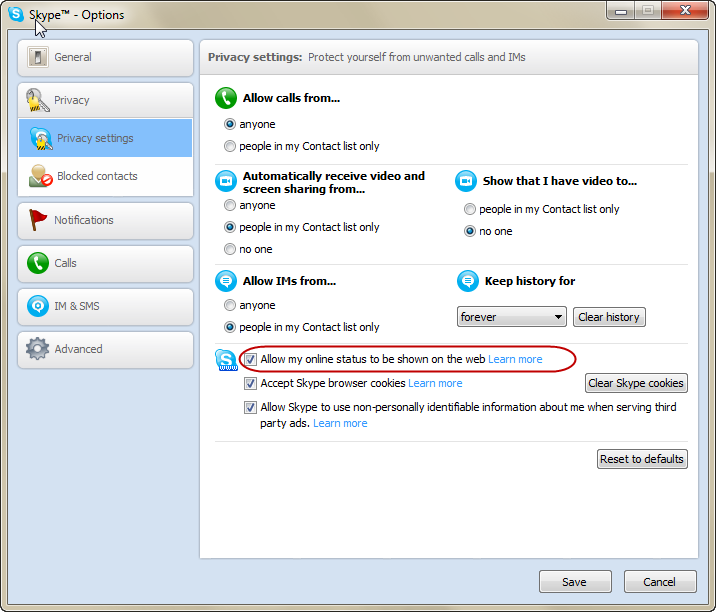Allow IMs from Contact list only
Screen dimensions: 716x612
coord(230,327)
